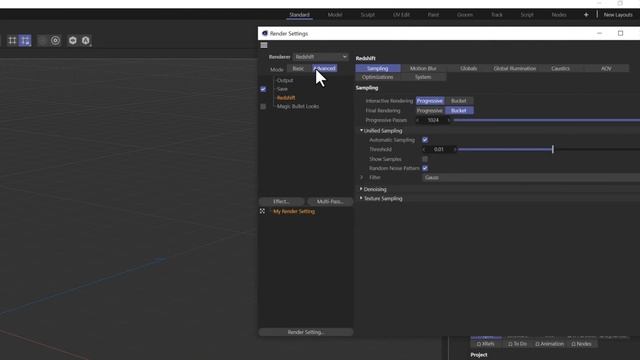This screenshot has height=360, width=640.
Task: Switch to the Model layout tab
Action: click(335, 15)
